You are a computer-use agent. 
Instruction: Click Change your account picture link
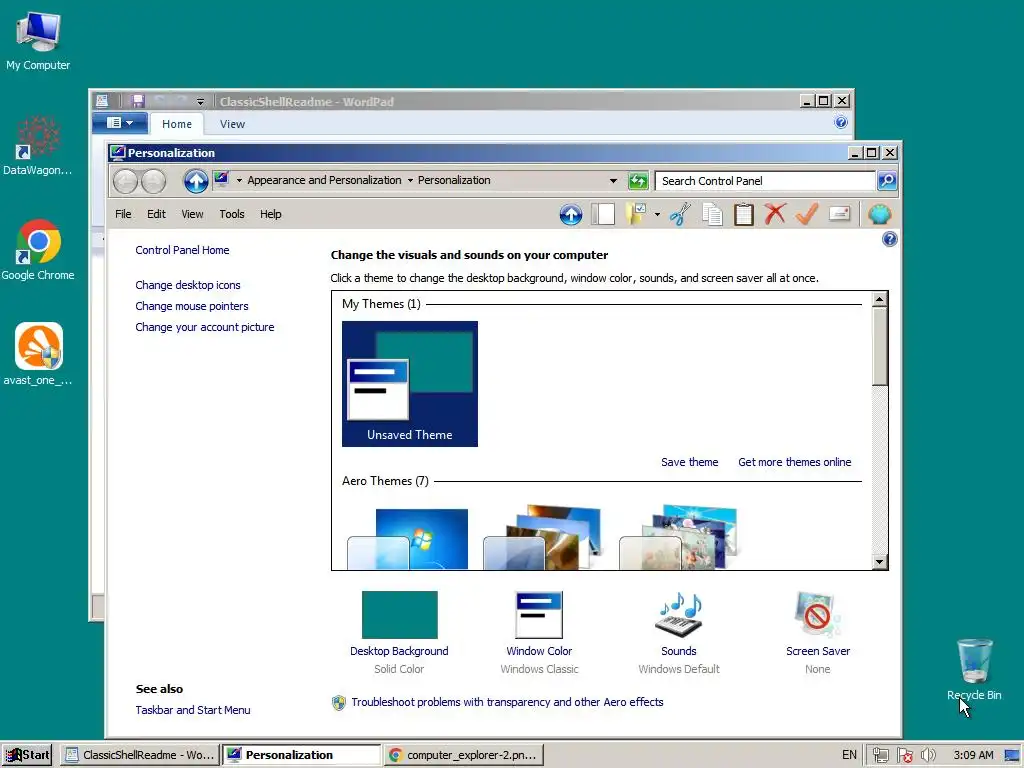[x=205, y=327]
